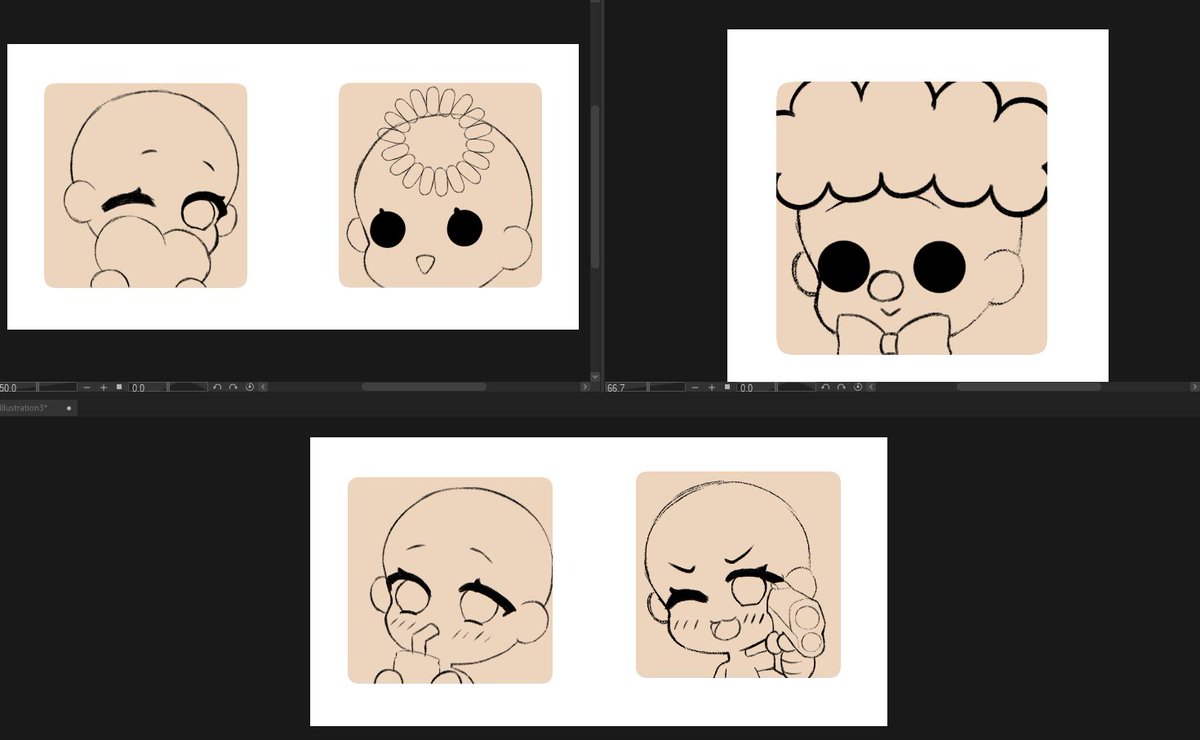1200x740 pixels.
Task: Fit the left canvas to the window
Action: (x=119, y=387)
